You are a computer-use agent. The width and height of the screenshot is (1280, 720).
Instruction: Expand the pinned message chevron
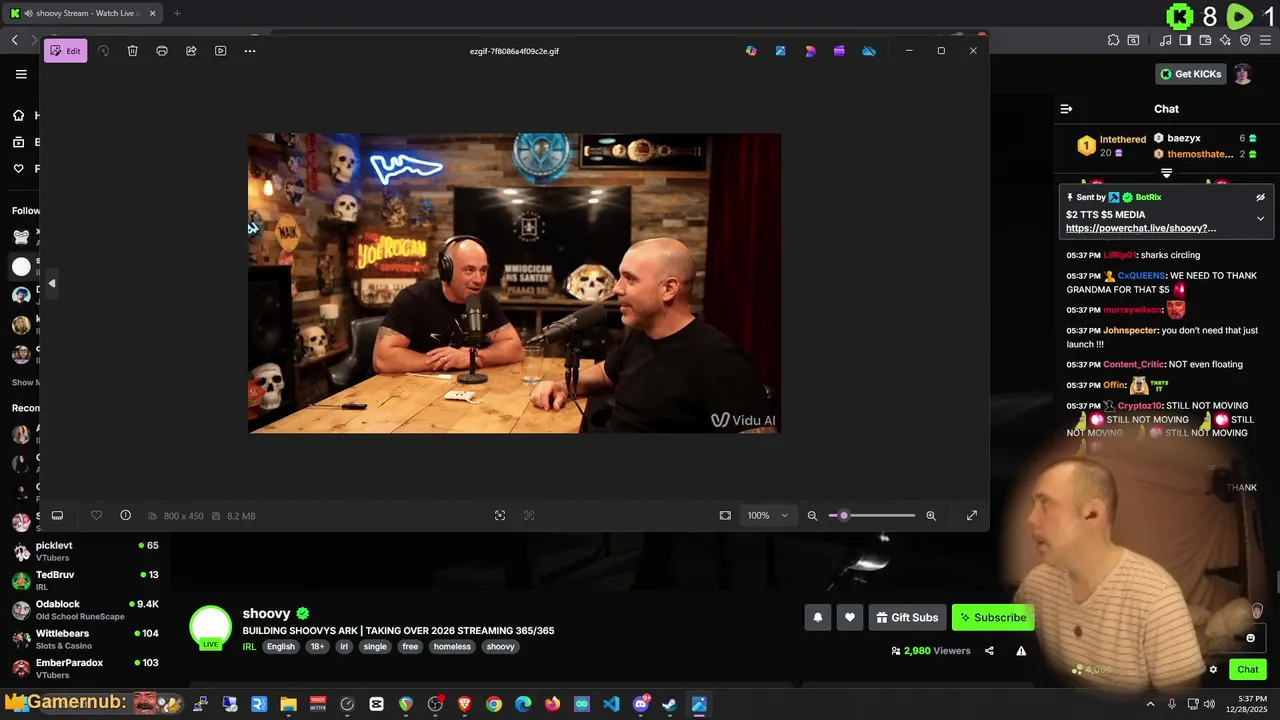[1260, 218]
